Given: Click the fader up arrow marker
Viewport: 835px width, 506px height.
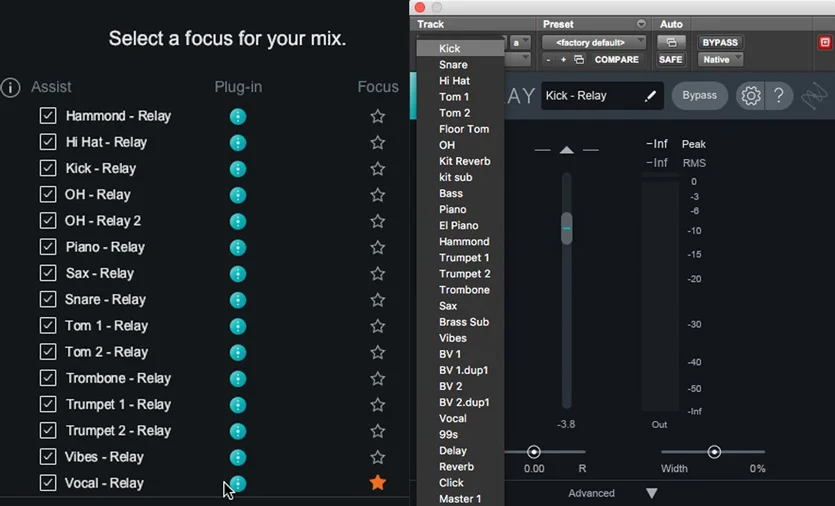Looking at the screenshot, I should [567, 150].
